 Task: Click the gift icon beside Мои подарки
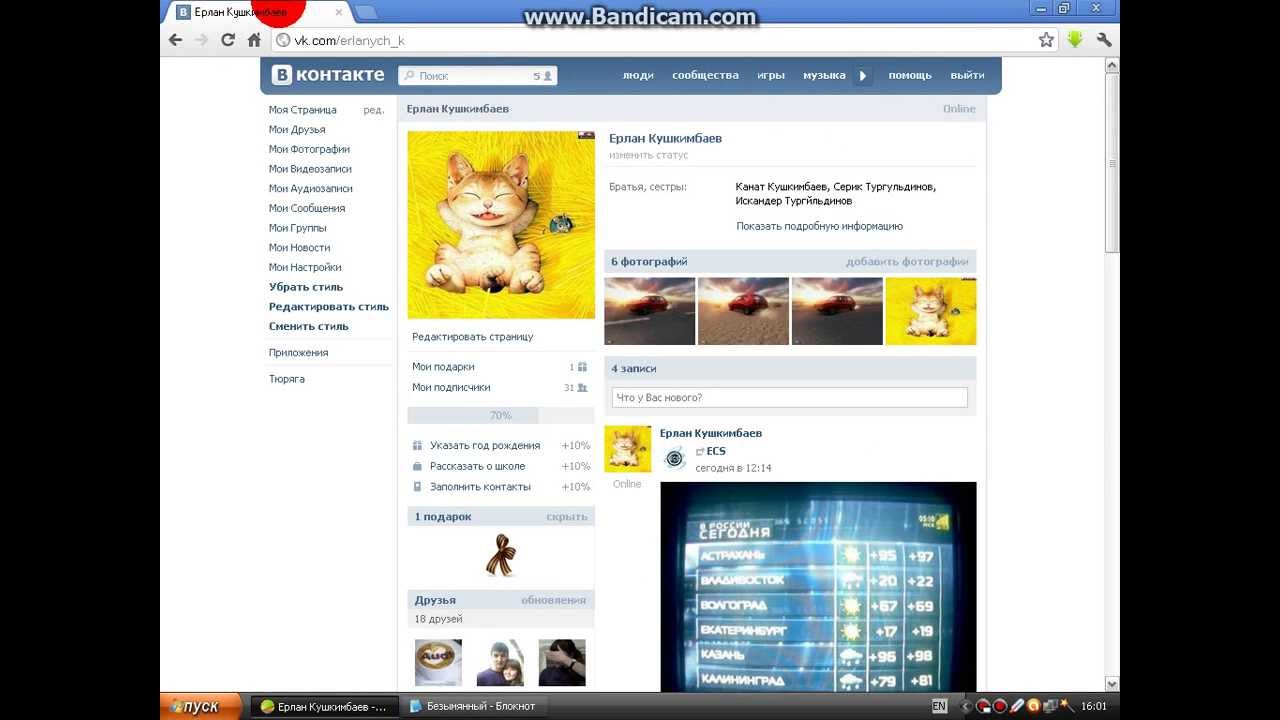point(582,367)
